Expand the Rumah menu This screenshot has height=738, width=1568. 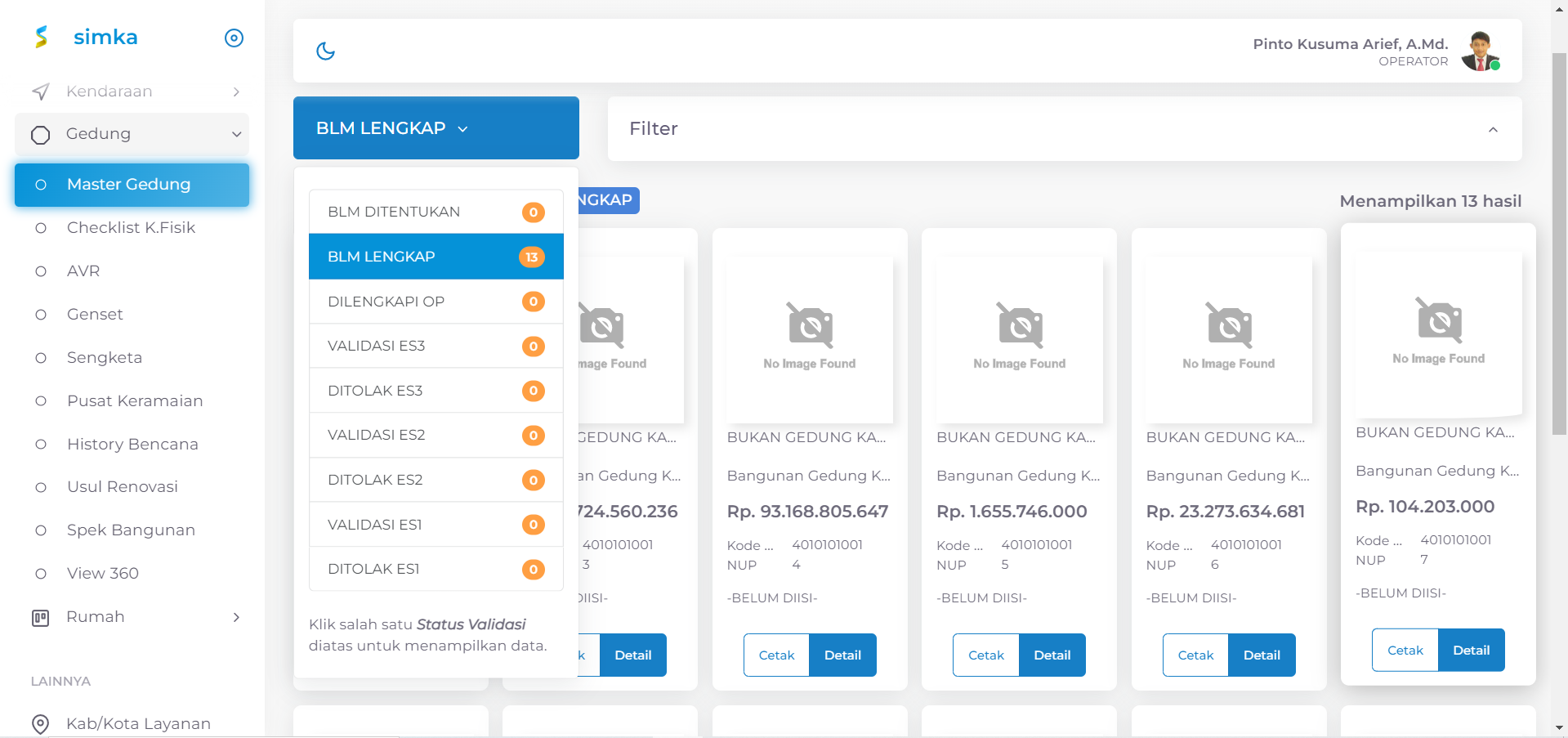pyautogui.click(x=132, y=617)
